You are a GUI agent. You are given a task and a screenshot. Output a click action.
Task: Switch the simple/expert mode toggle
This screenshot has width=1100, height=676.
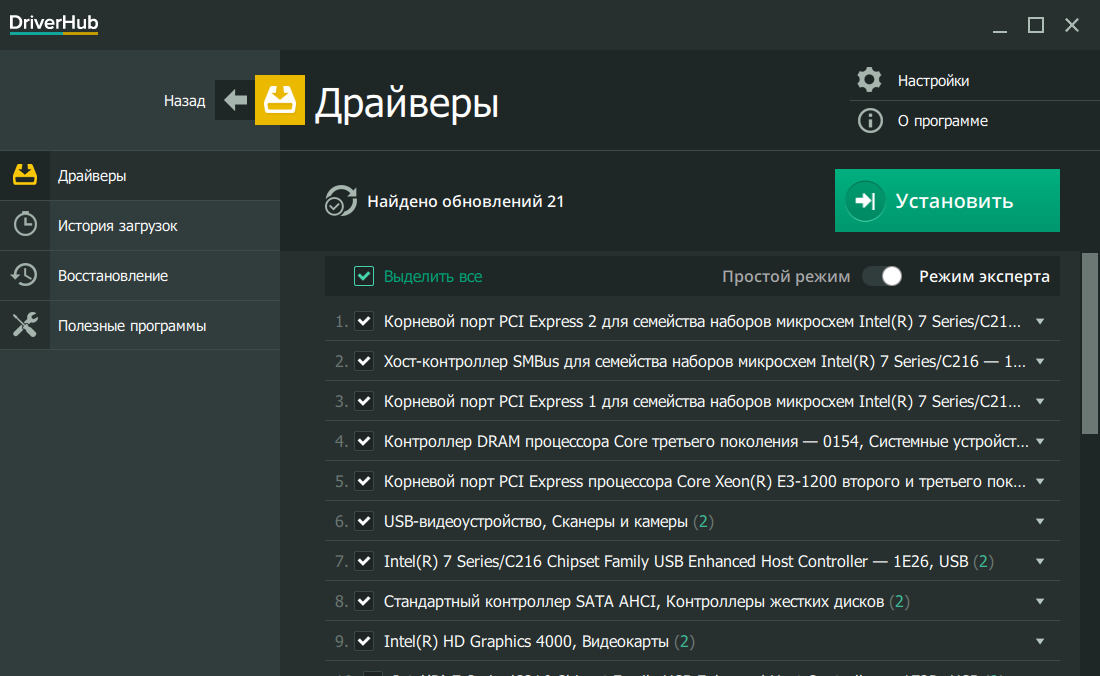[x=883, y=276]
